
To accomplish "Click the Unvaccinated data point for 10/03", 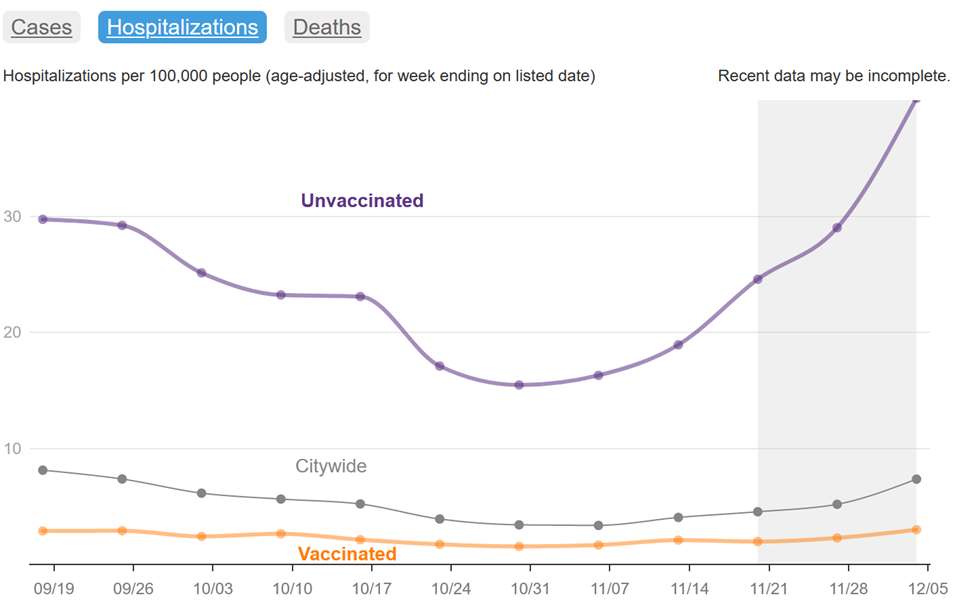I will click(201, 273).
